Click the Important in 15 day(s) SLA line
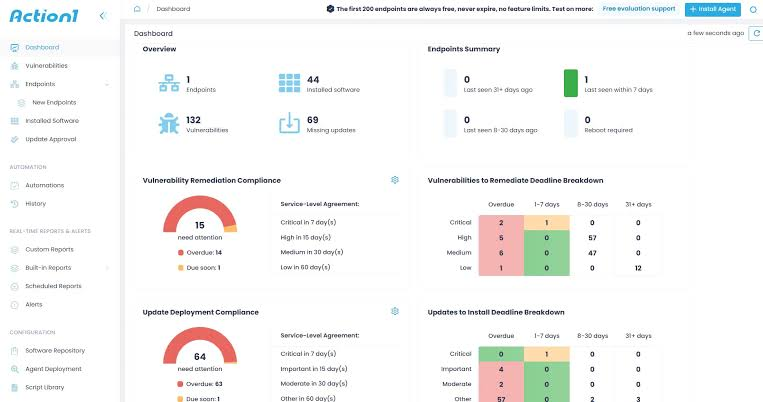This screenshot has width=763, height=402. click(314, 369)
